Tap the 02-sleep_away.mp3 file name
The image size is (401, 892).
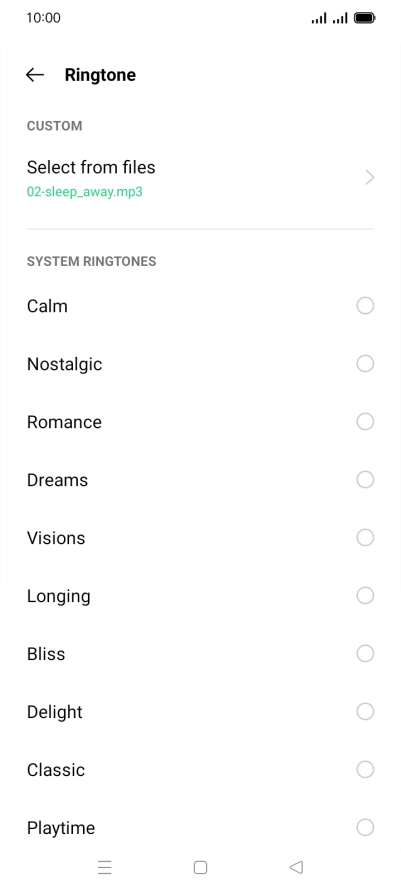point(85,192)
